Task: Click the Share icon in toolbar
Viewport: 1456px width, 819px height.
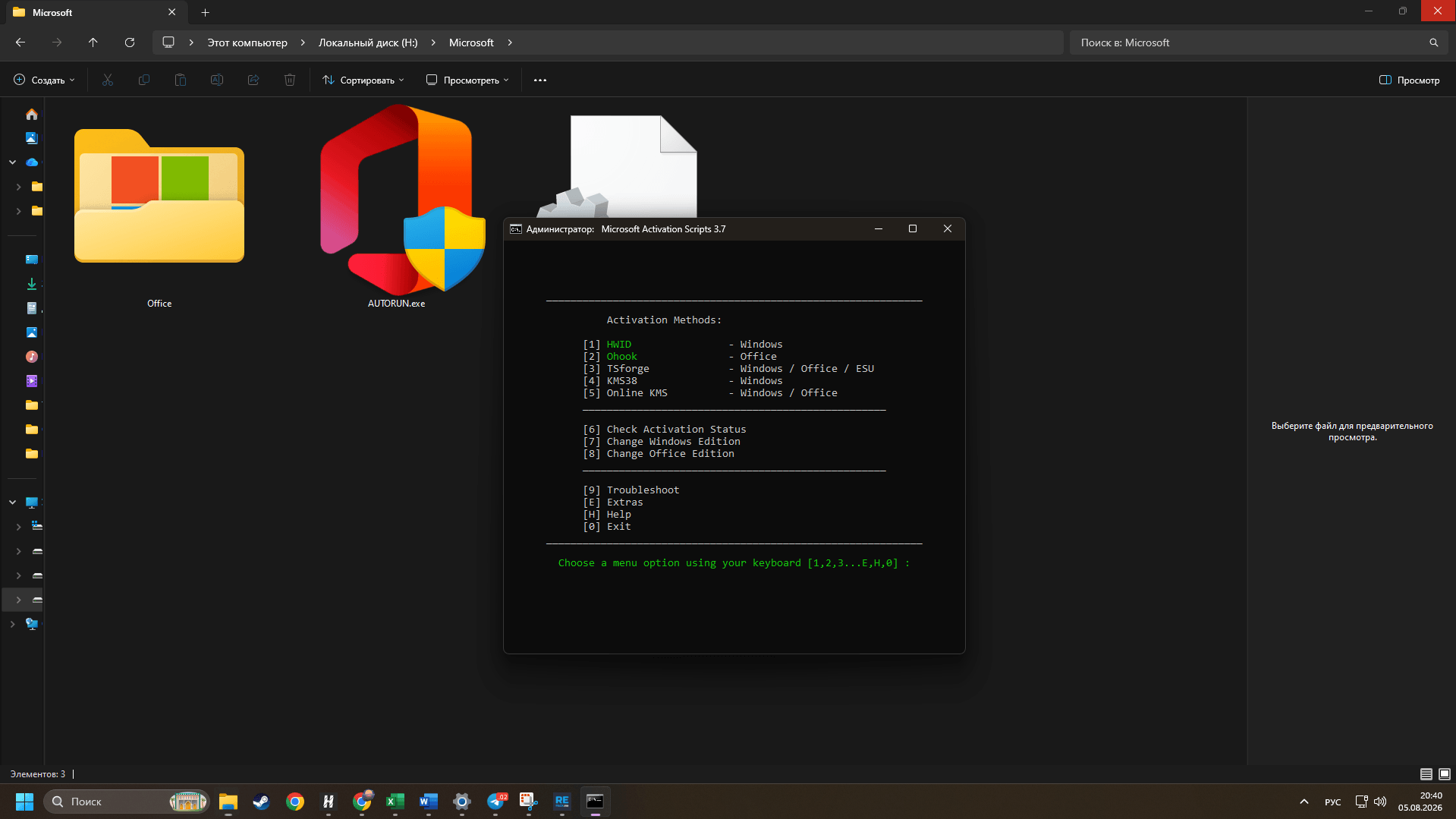Action: (x=253, y=80)
